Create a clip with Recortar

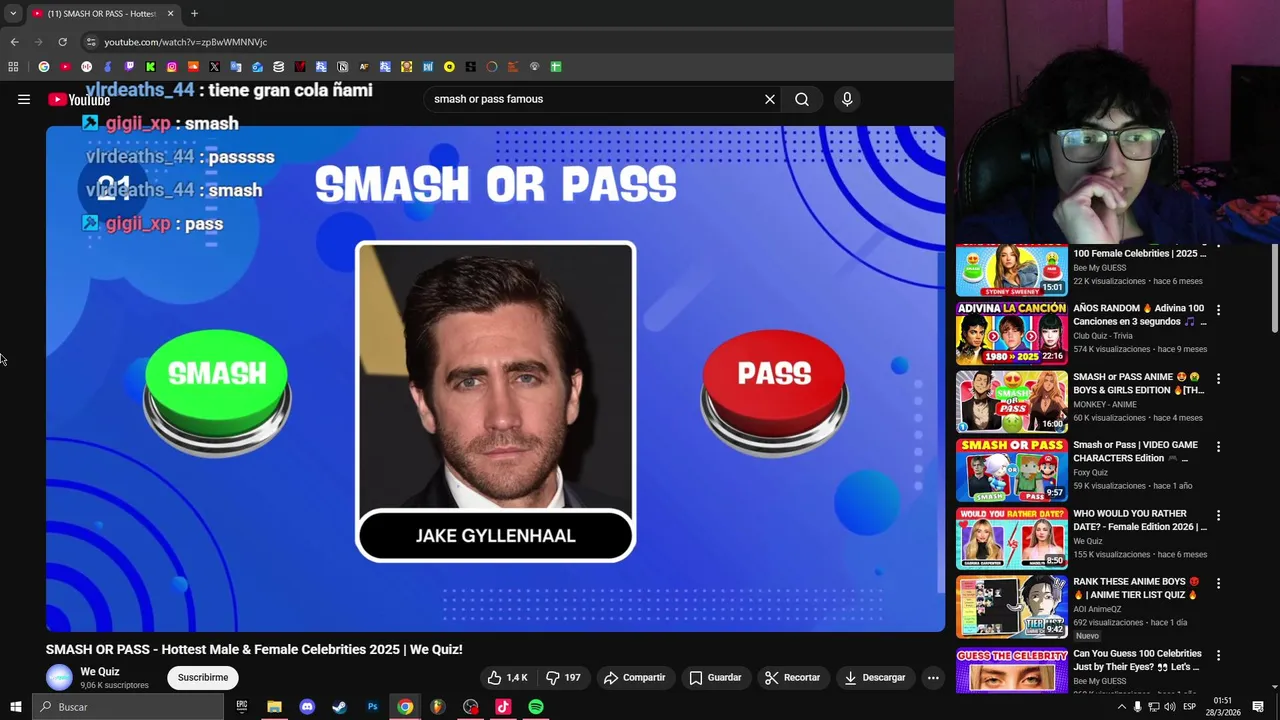click(x=792, y=677)
